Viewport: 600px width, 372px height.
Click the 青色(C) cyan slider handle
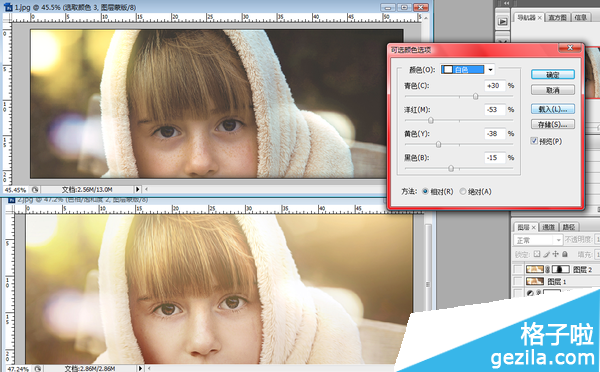475,96
